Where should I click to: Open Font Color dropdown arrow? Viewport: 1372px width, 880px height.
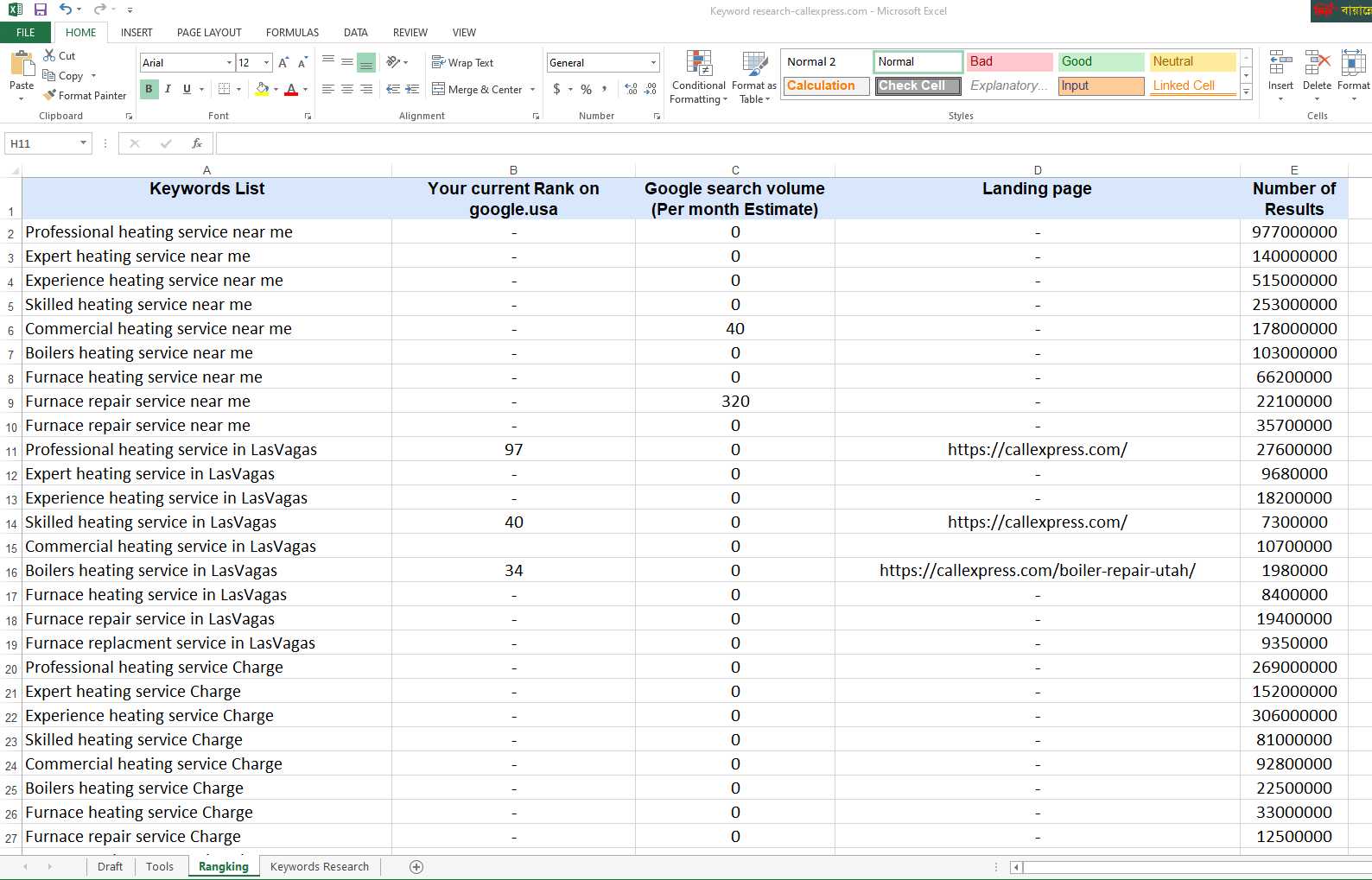coord(305,89)
